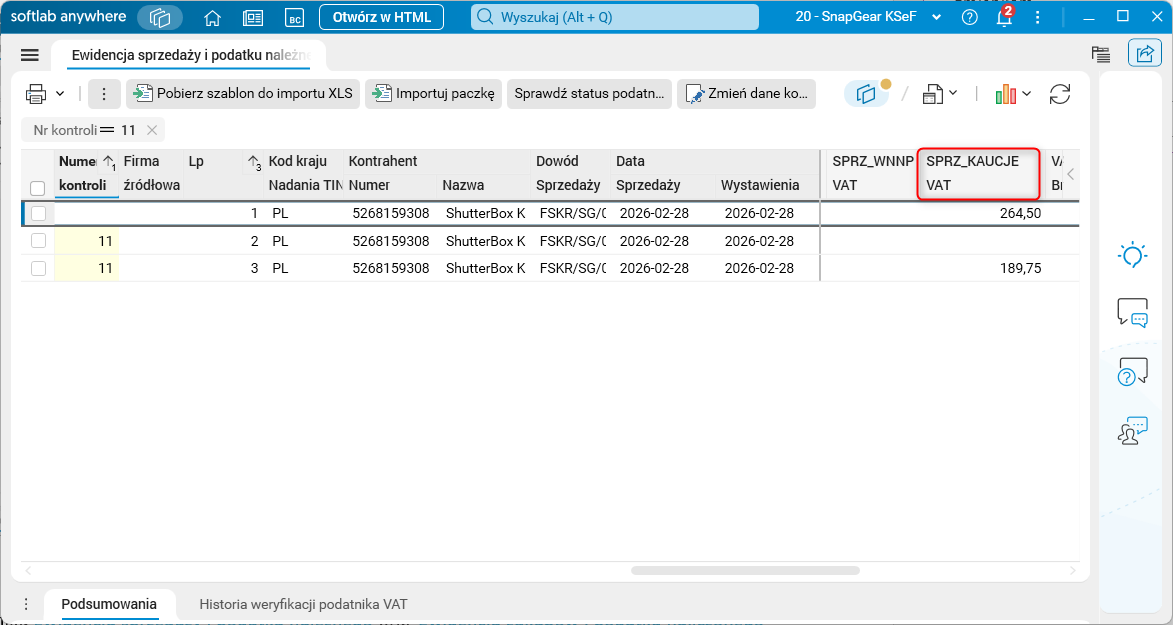Tick the checkbox for the Lp 2 row
The width and height of the screenshot is (1173, 625).
[x=38, y=241]
